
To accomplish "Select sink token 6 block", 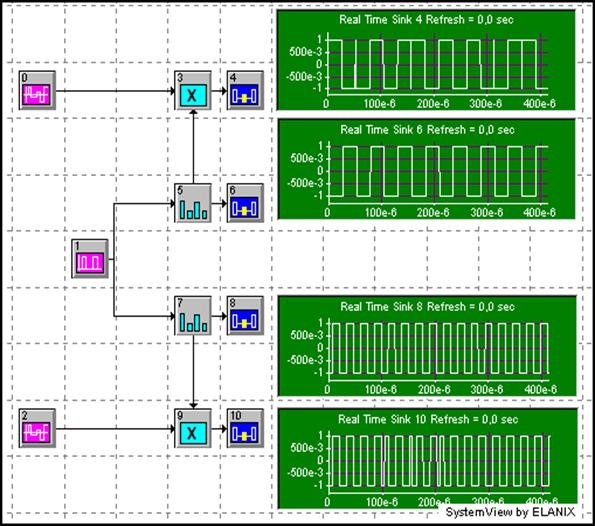I will tap(245, 203).
